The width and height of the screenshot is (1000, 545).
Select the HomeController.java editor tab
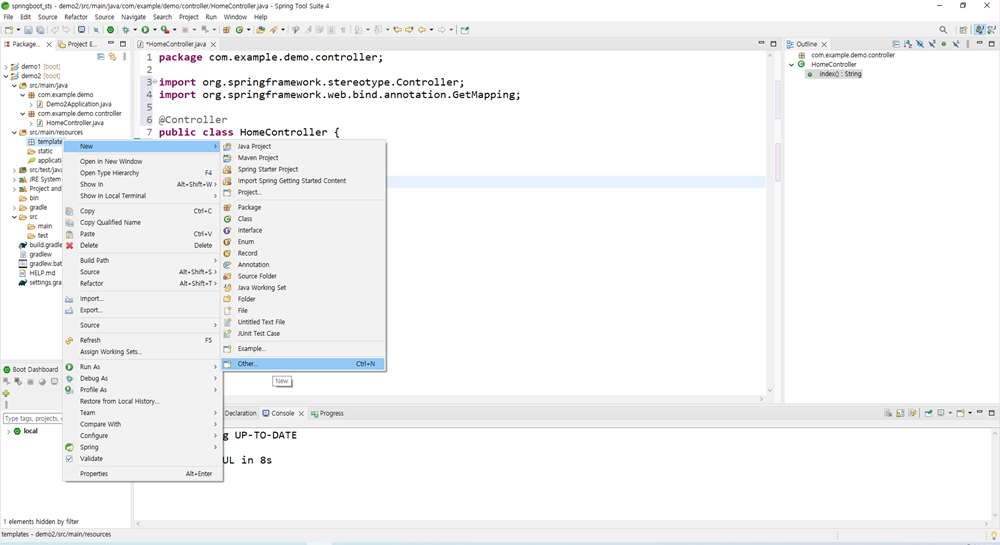coord(177,44)
